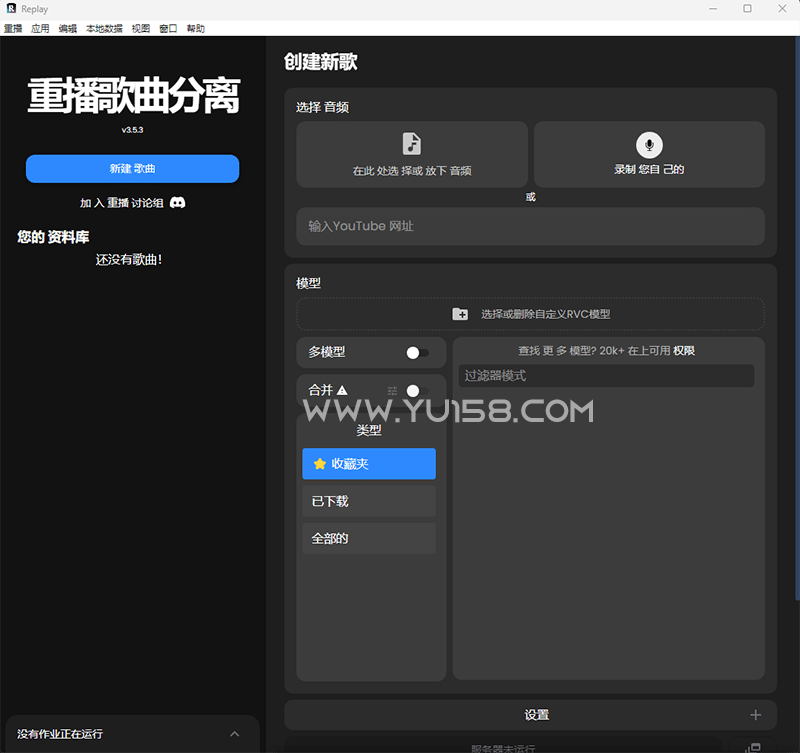Click the microphone recording icon
The width and height of the screenshot is (800, 753).
[x=649, y=146]
